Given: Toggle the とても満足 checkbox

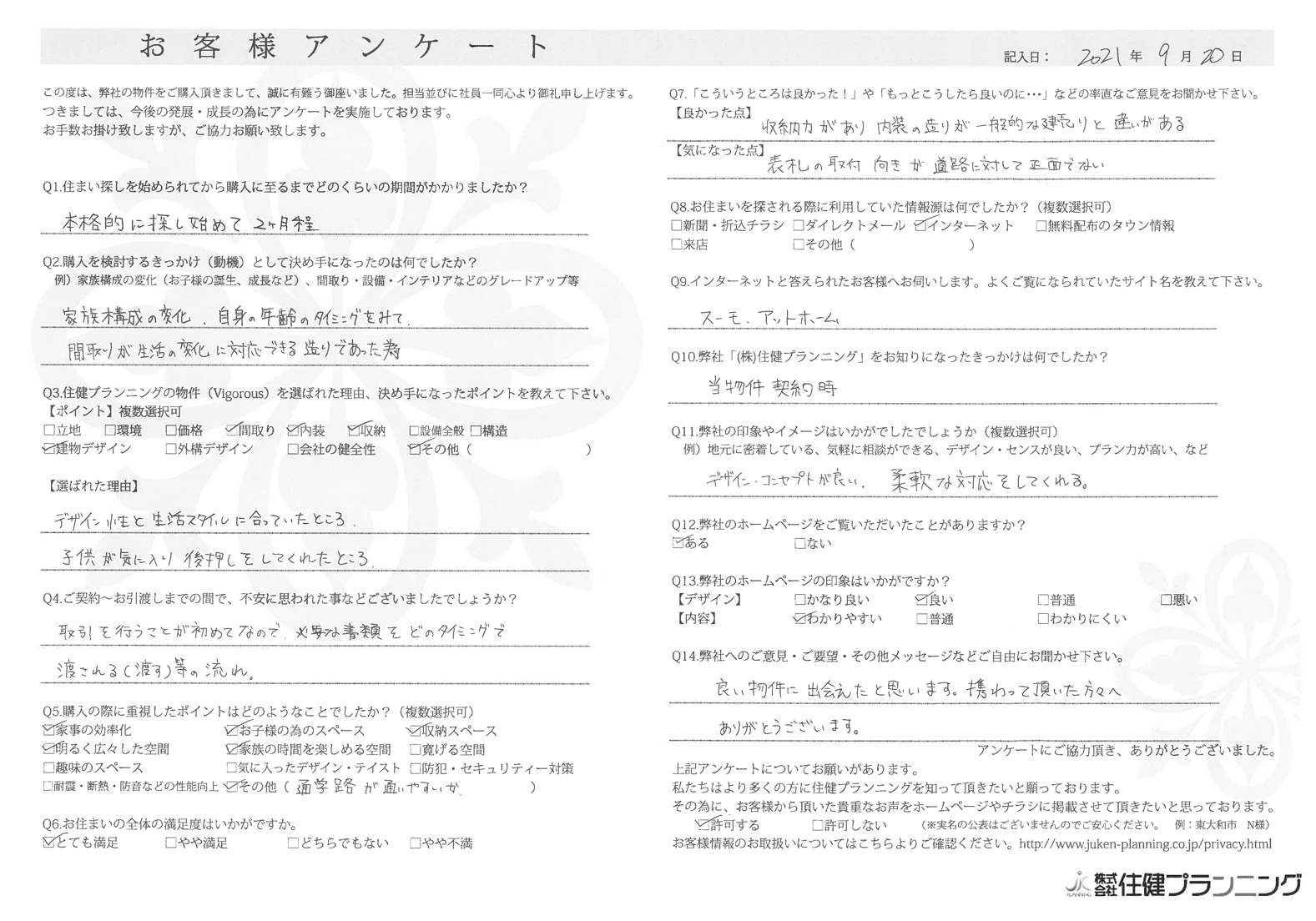Looking at the screenshot, I should (x=49, y=843).
